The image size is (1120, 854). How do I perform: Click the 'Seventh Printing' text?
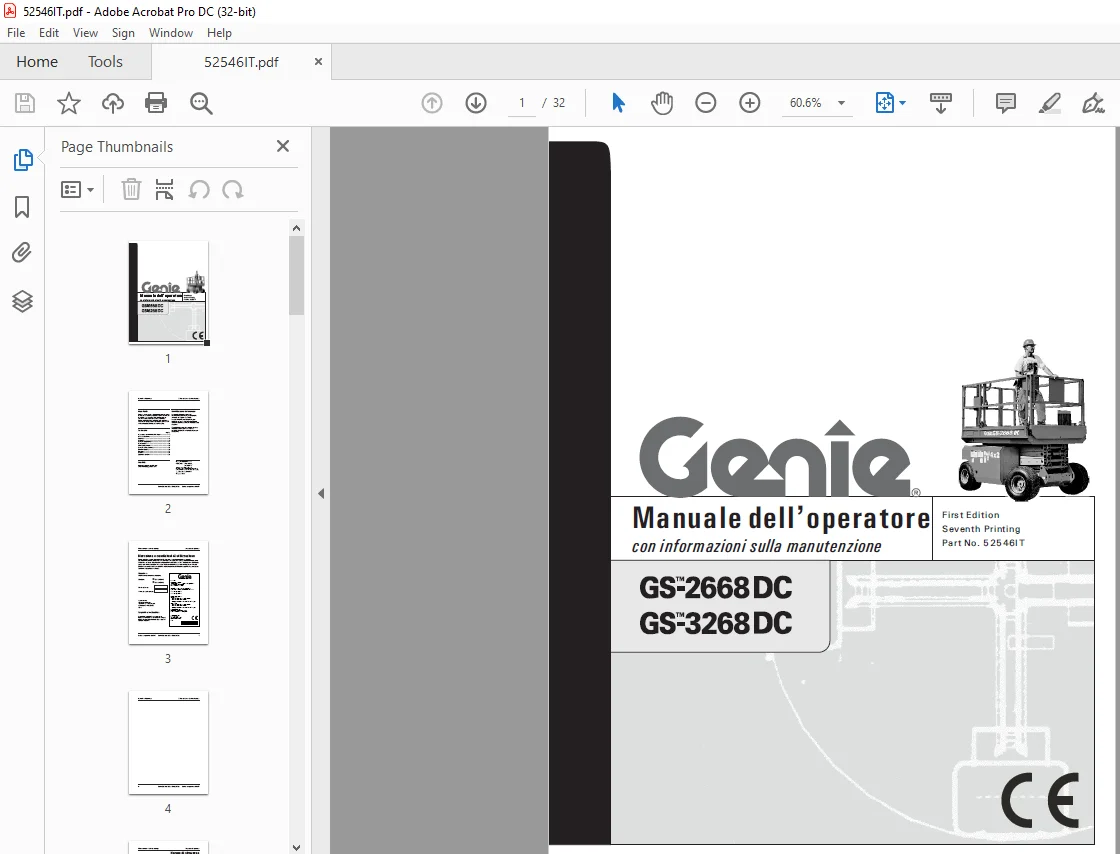[981, 529]
